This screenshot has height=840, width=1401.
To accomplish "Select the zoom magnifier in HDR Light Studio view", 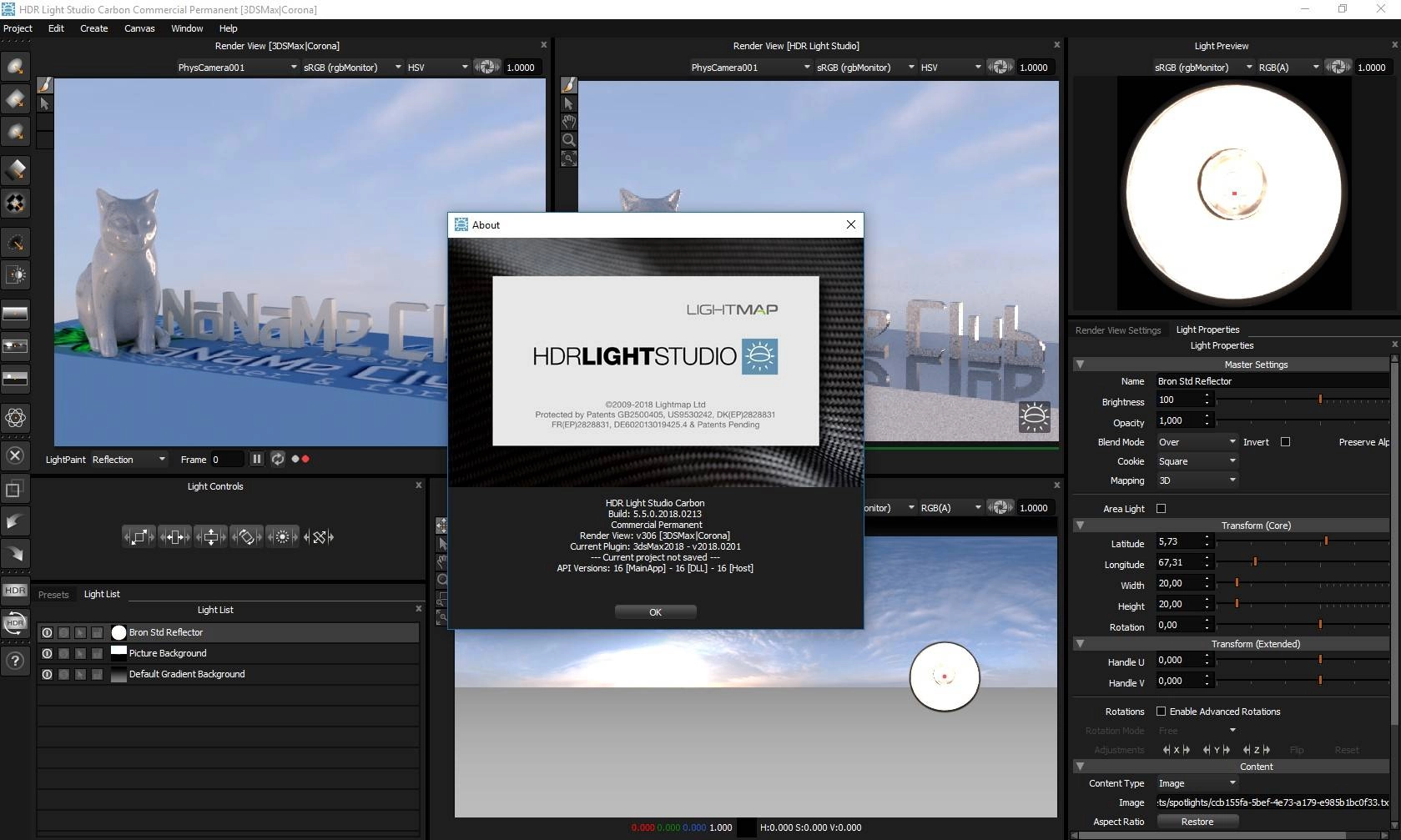I will tap(568, 140).
